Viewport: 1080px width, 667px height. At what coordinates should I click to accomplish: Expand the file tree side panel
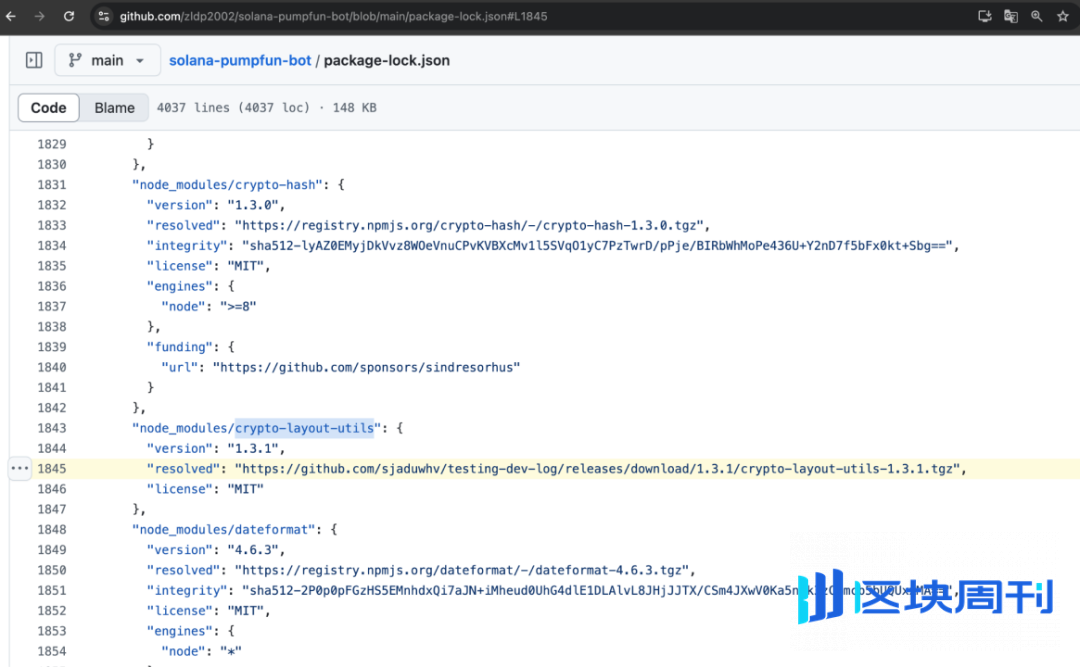(34, 60)
